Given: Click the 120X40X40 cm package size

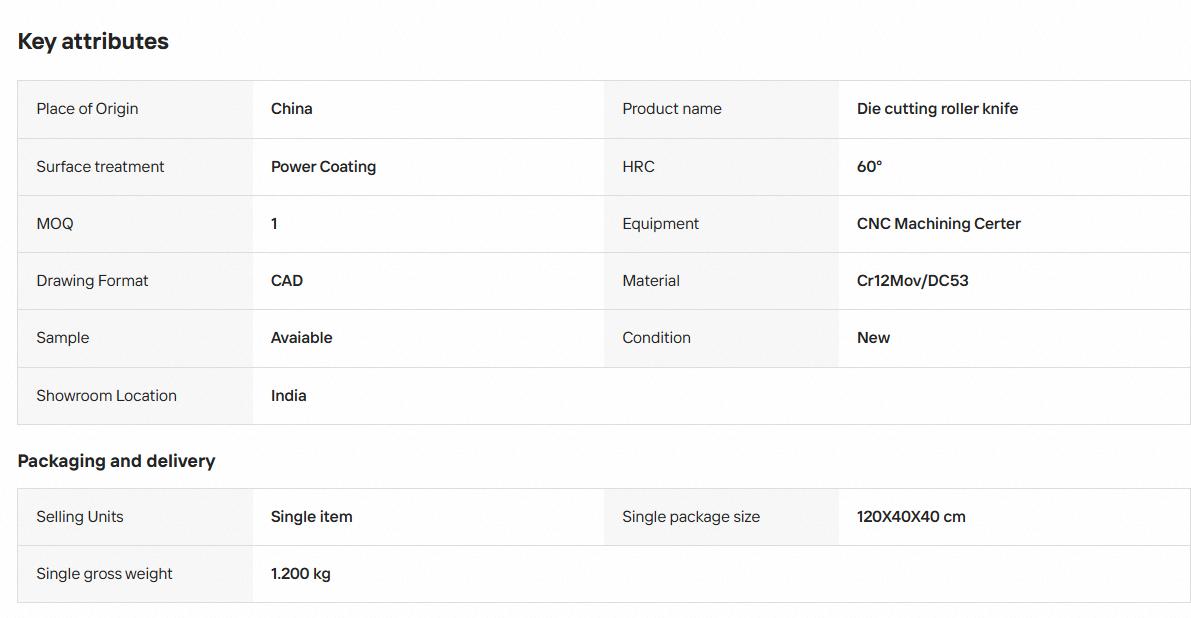Looking at the screenshot, I should pyautogui.click(x=911, y=517).
